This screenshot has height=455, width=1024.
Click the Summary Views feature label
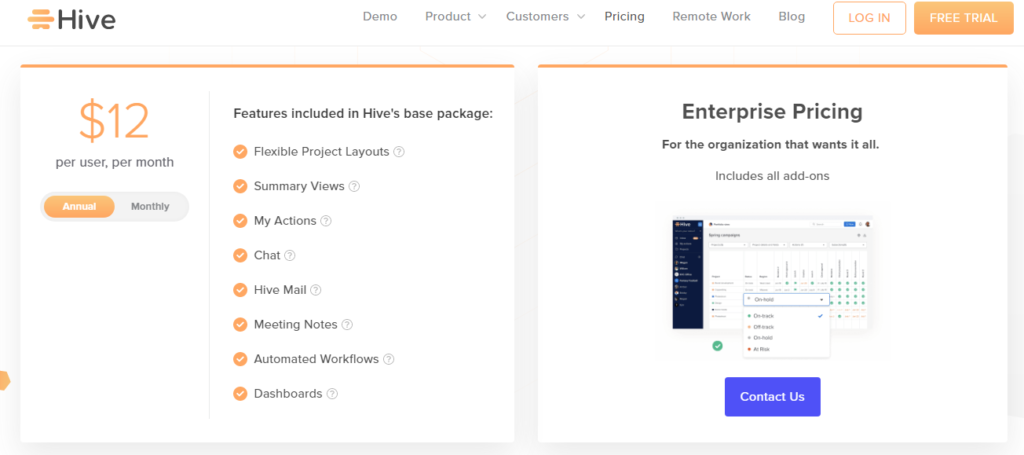299,186
